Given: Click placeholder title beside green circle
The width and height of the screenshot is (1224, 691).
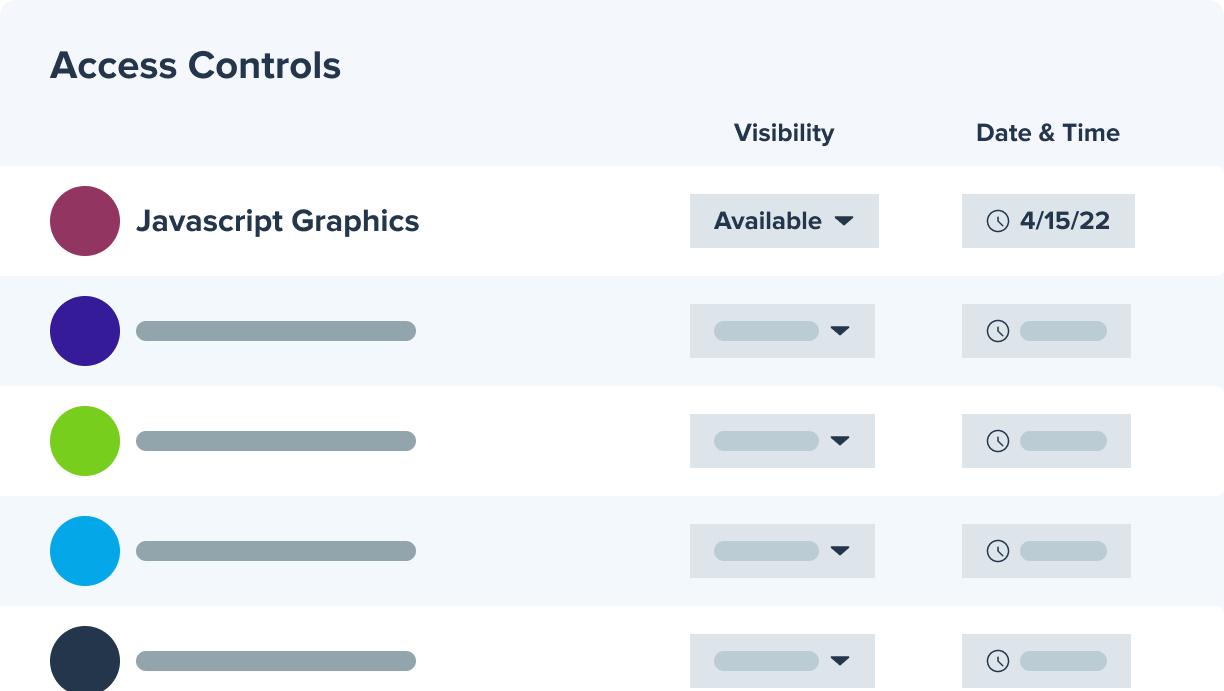Looking at the screenshot, I should [x=276, y=441].
